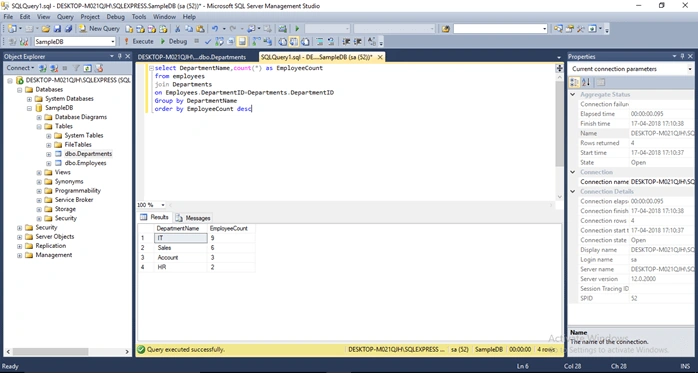The height and width of the screenshot is (373, 698).
Task: Click the Increase Indent icon
Action: [357, 41]
